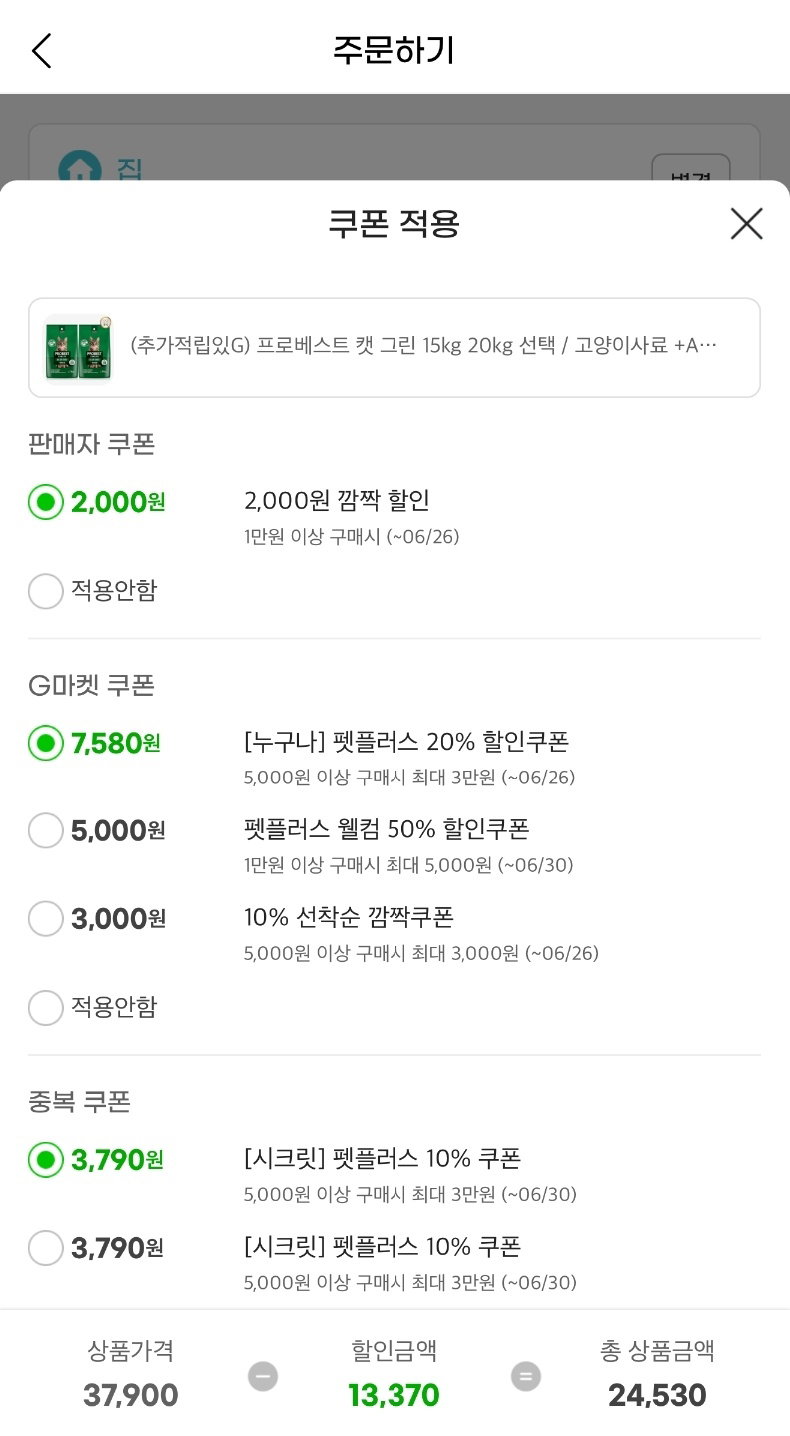790x1436 pixels.
Task: Go back using the top-left arrow
Action: pos(41,49)
